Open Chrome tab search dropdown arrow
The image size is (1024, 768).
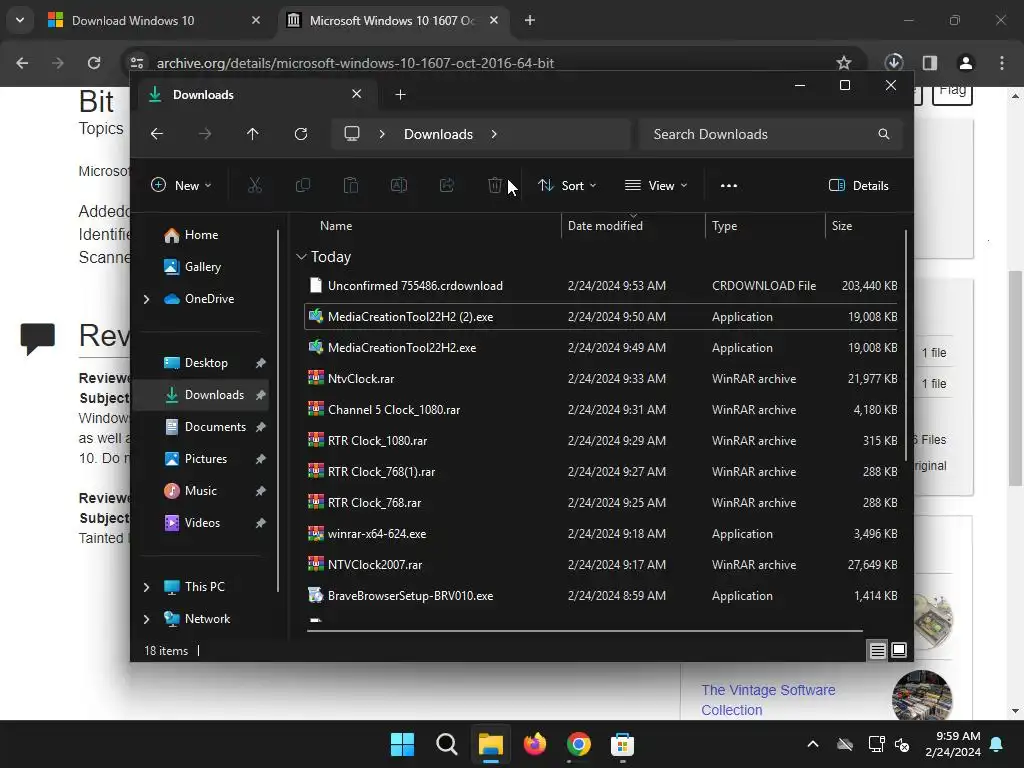20,20
